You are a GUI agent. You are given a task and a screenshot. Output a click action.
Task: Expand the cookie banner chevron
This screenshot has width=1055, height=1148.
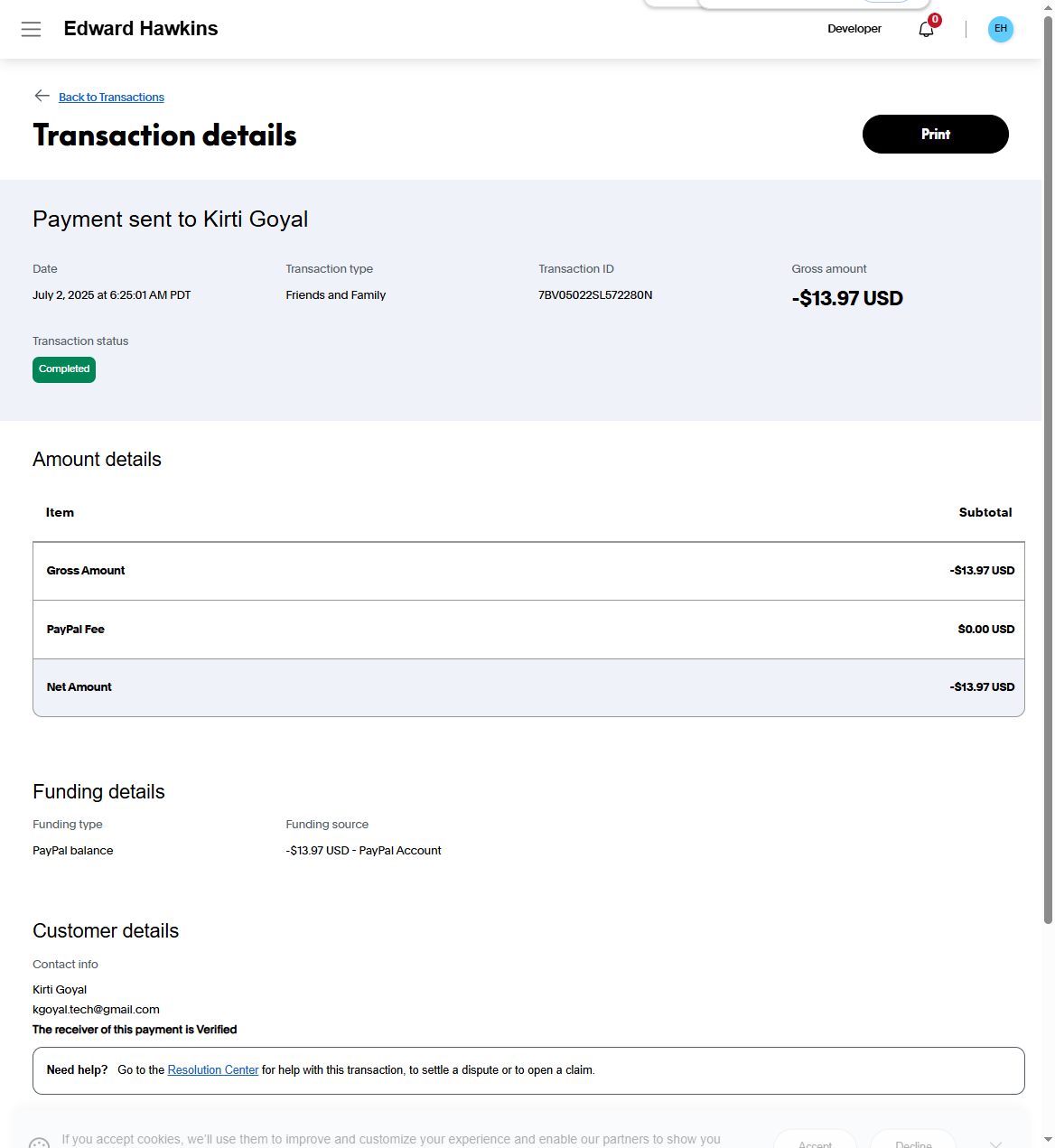[x=995, y=1143]
